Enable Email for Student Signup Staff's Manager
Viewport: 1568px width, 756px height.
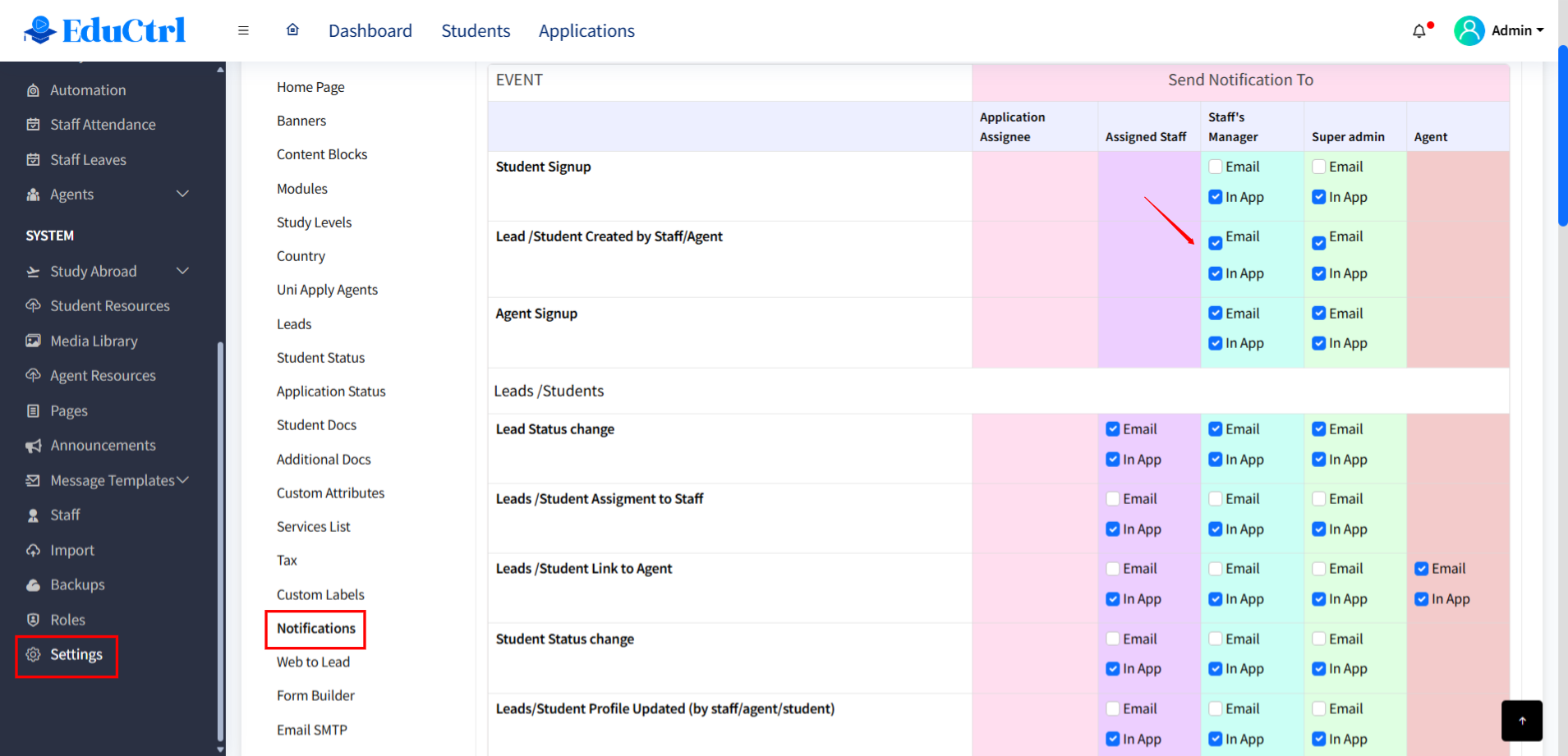(1216, 167)
